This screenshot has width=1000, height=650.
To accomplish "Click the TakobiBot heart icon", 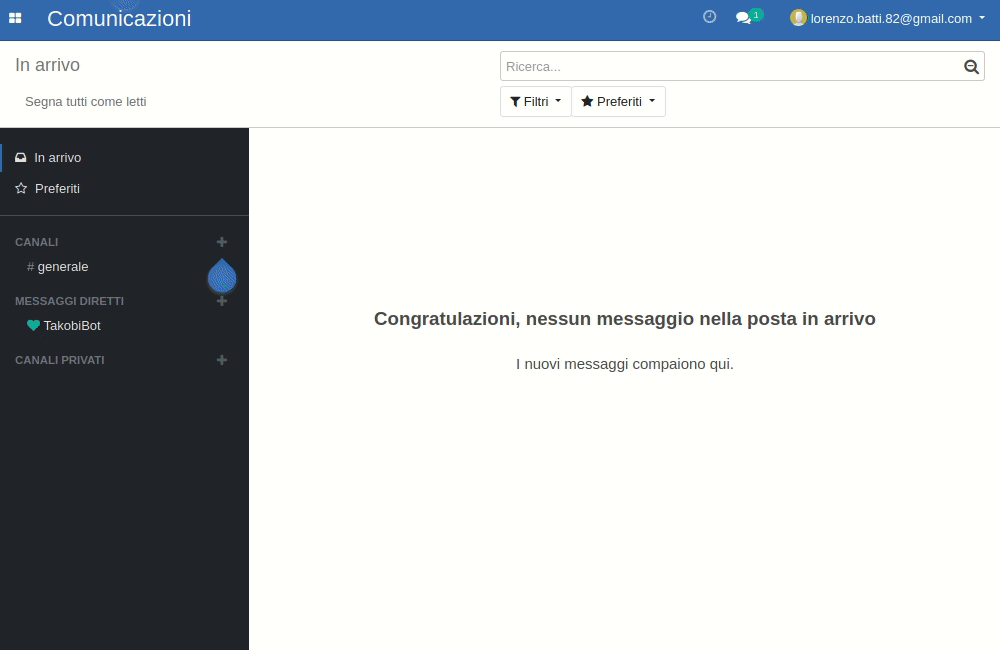I will point(33,325).
